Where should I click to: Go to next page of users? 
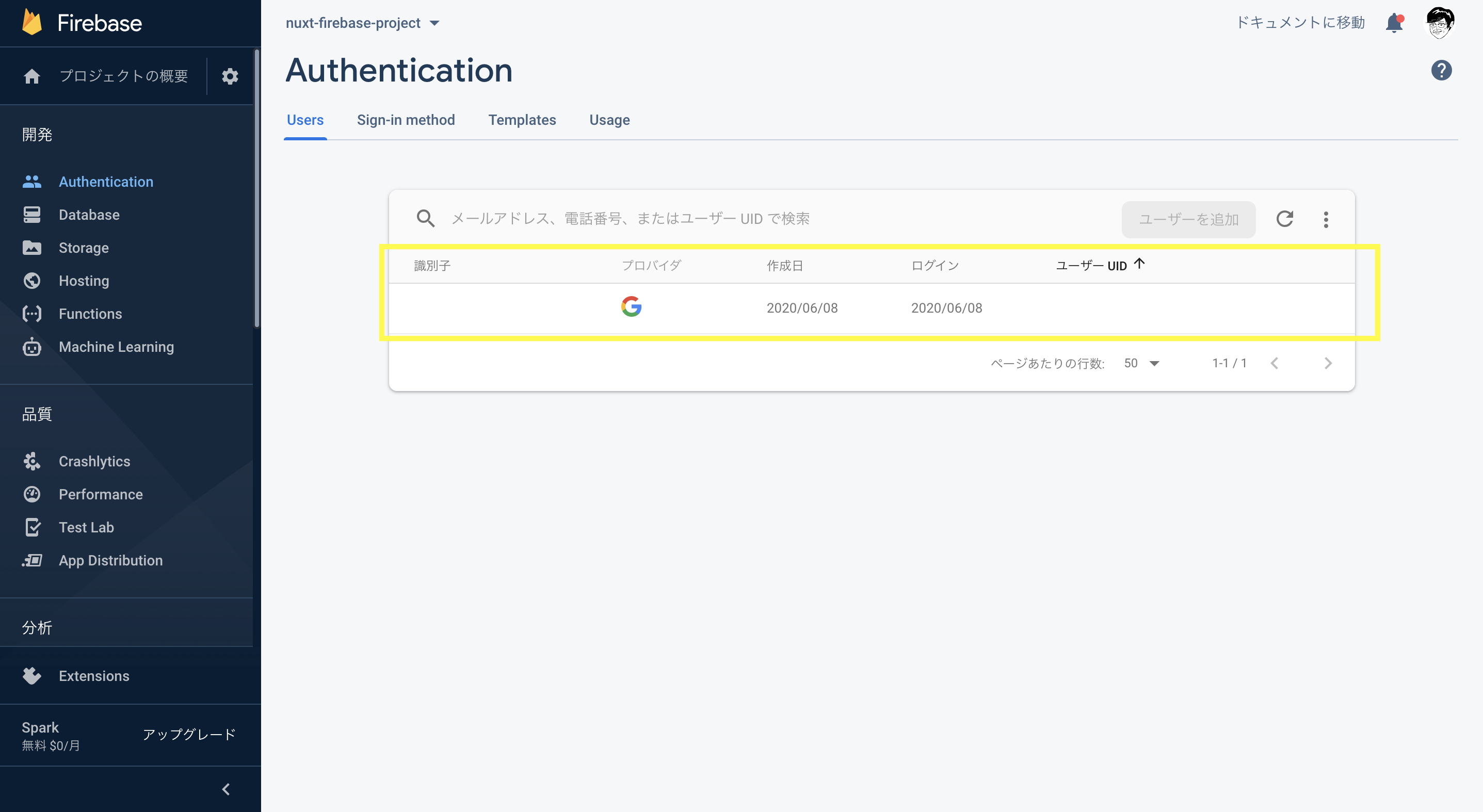tap(1328, 363)
